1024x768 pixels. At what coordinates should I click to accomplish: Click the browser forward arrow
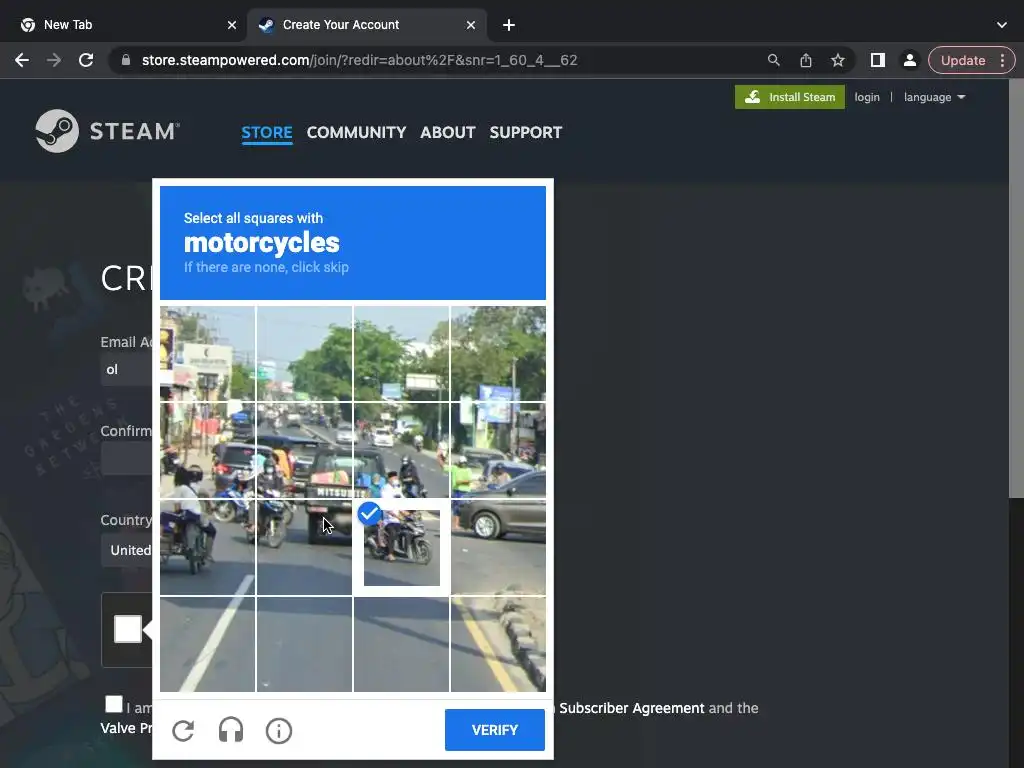click(54, 60)
